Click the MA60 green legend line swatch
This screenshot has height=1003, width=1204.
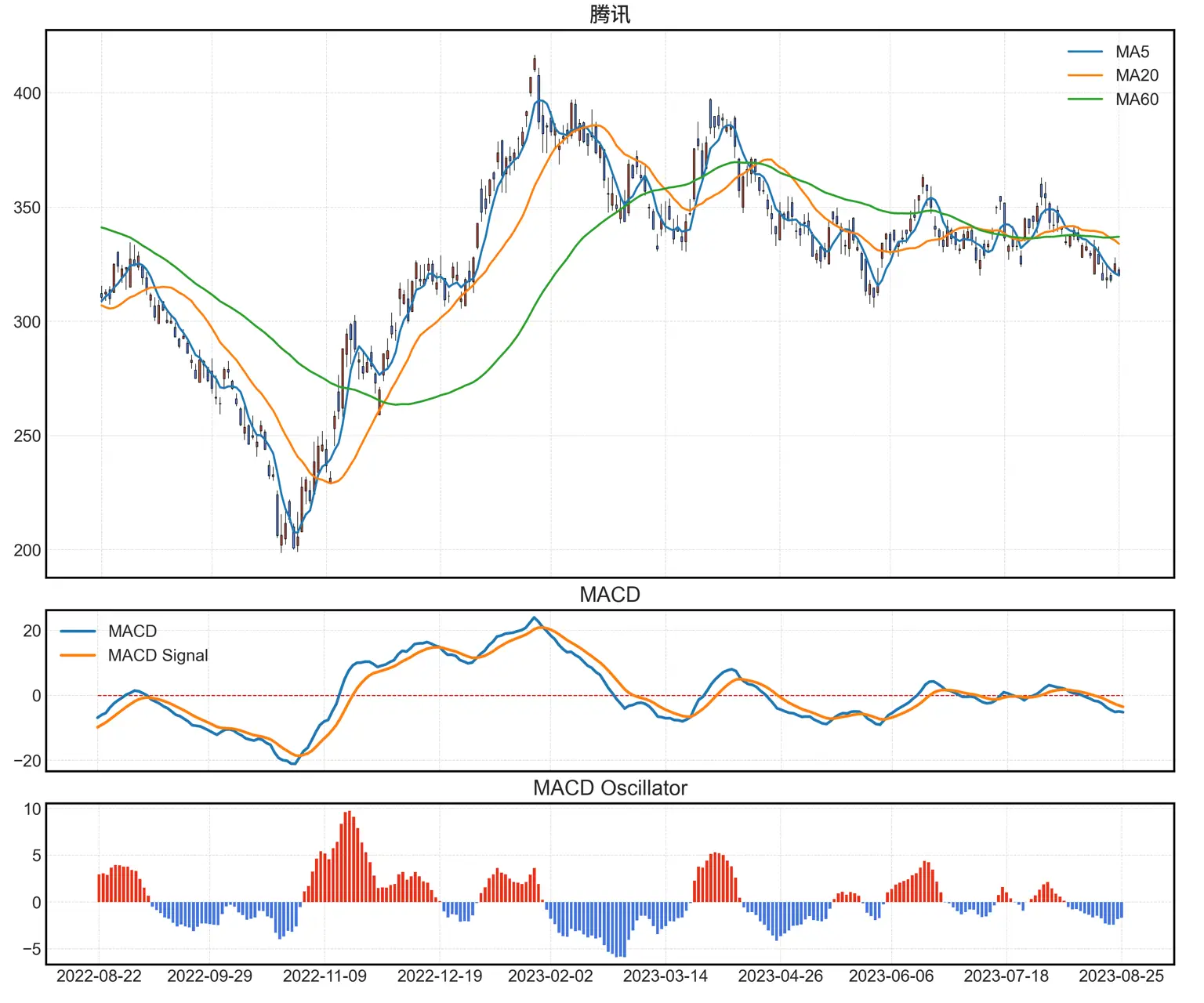[x=1085, y=99]
